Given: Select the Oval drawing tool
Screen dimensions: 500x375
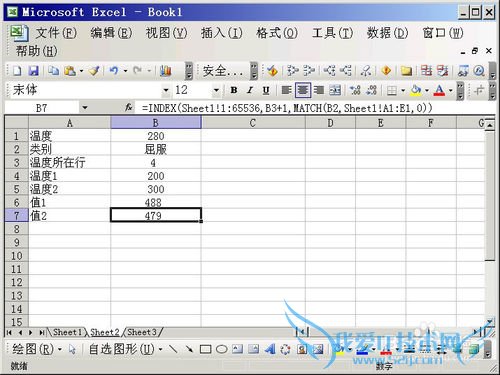Looking at the screenshot, I should [x=221, y=349].
